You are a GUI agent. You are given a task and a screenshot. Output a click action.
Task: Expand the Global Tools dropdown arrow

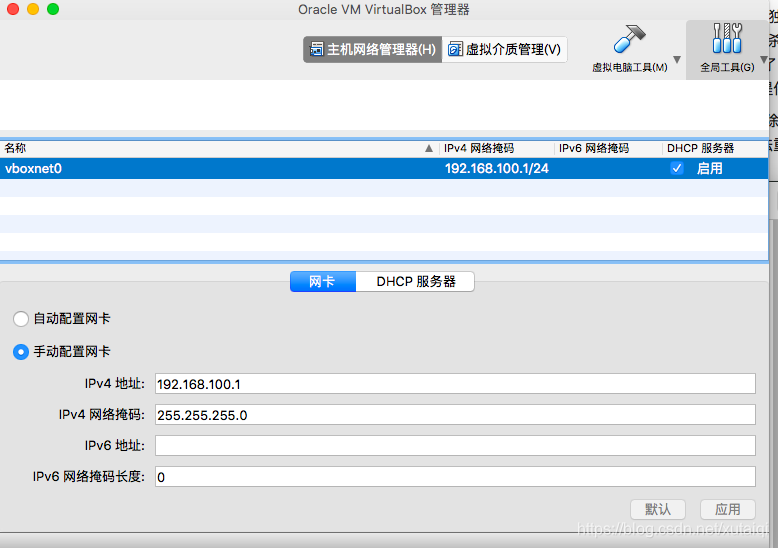point(764,60)
